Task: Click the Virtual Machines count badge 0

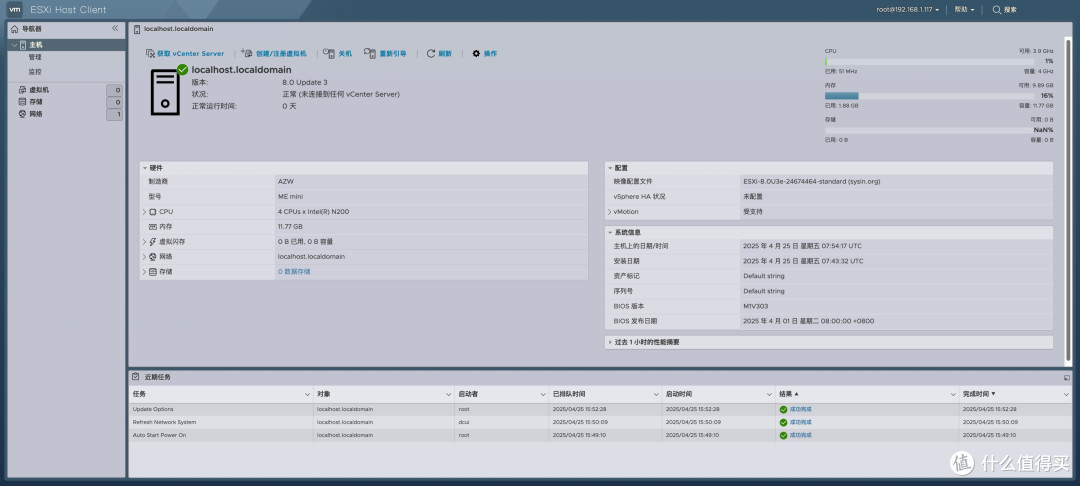Action: (114, 90)
